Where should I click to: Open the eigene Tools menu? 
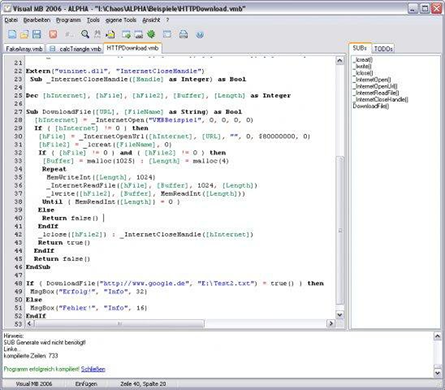[121, 20]
